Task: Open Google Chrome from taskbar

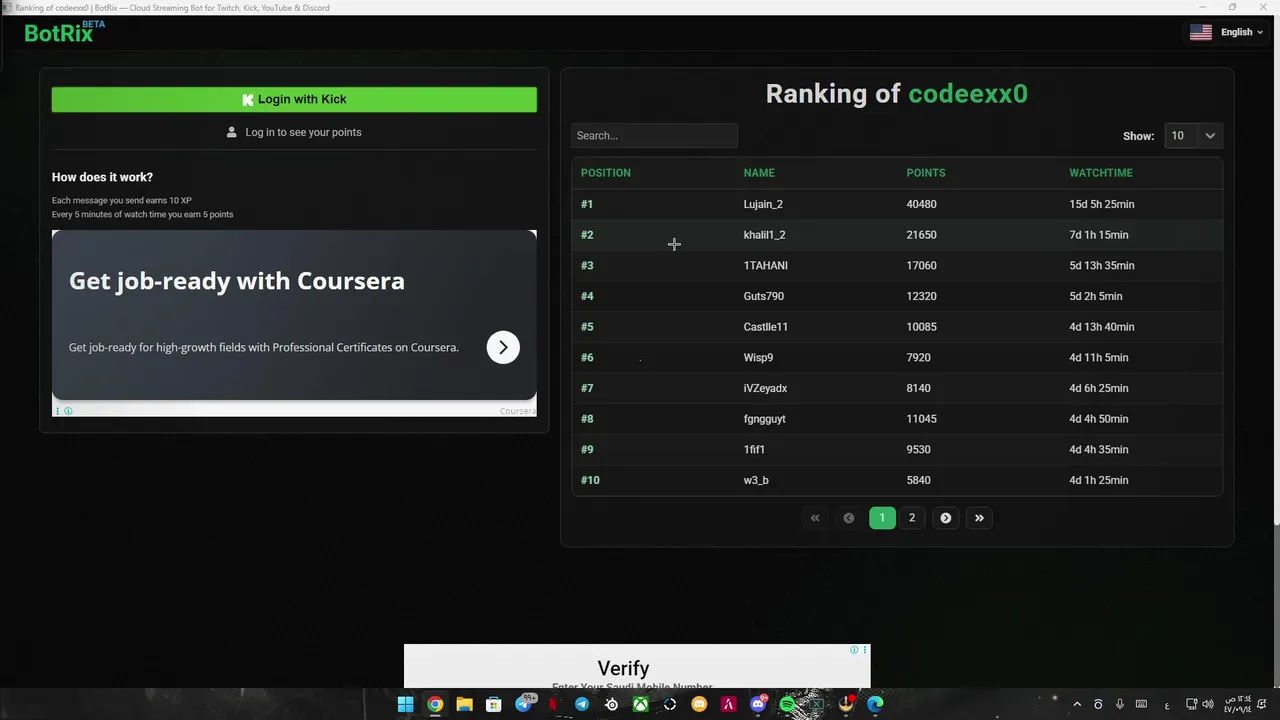Action: point(435,704)
